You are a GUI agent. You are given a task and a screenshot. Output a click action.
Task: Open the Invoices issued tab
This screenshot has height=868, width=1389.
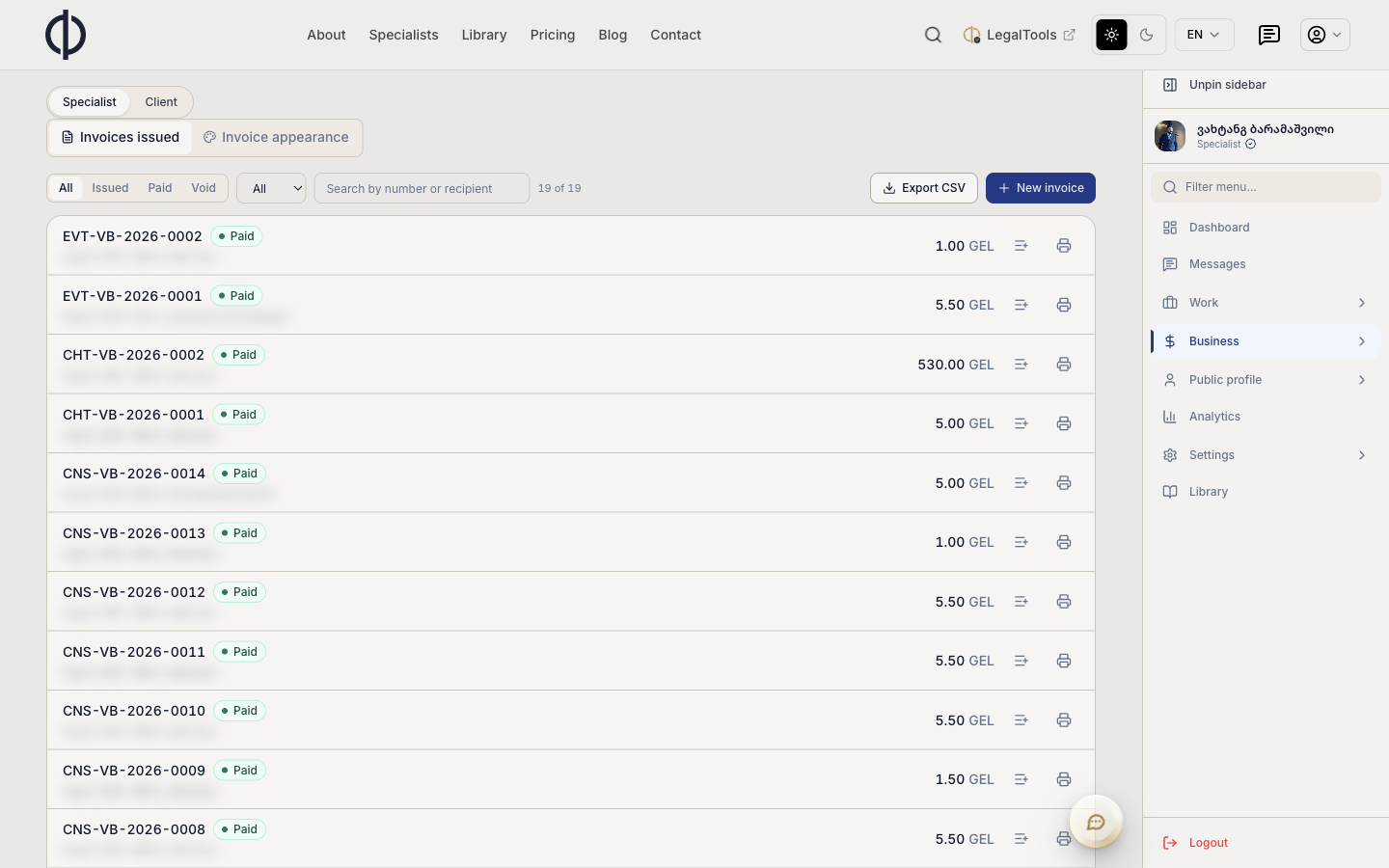121,137
